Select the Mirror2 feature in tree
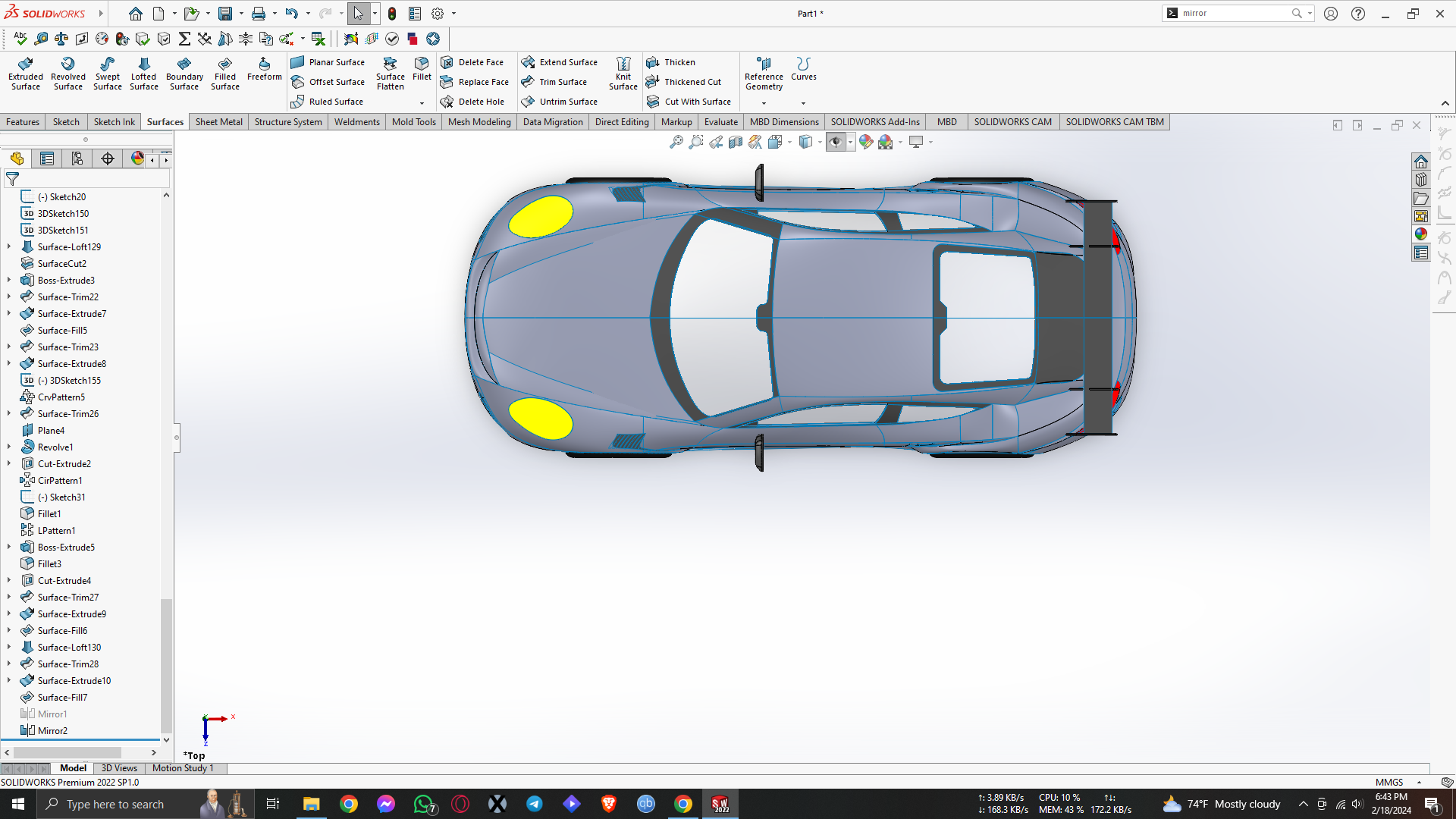Viewport: 1456px width, 819px height. pyautogui.click(x=52, y=730)
